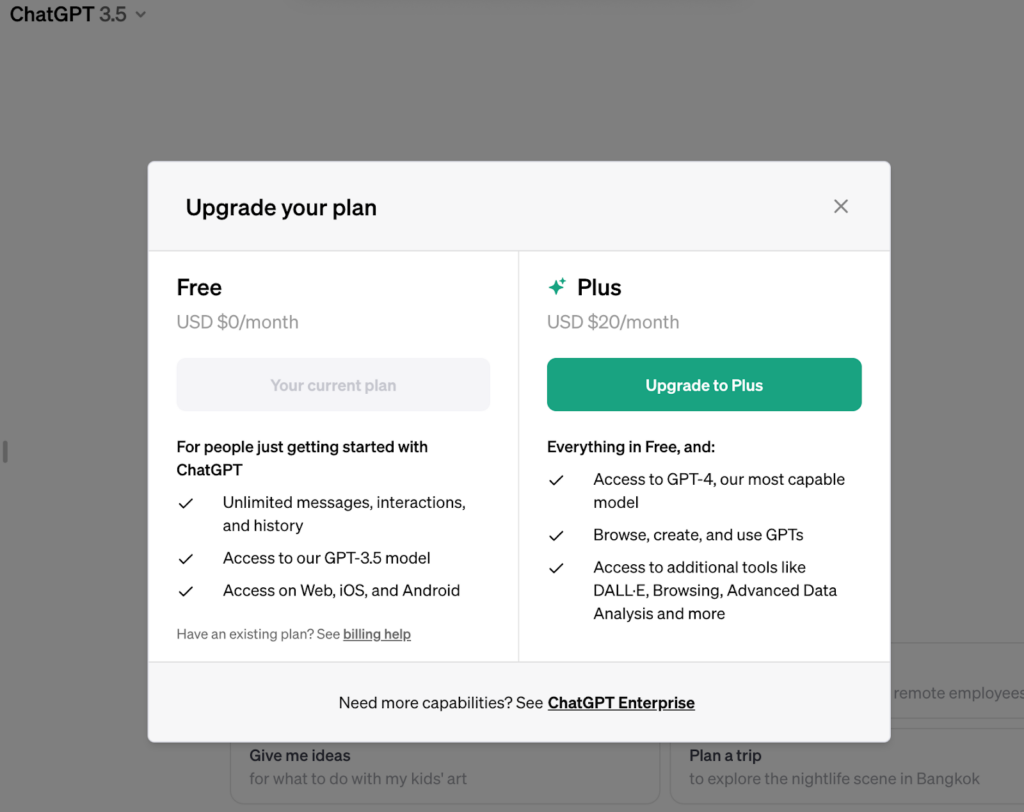Select the Give me ideas suggestion card
This screenshot has height=812, width=1024.
(x=445, y=772)
